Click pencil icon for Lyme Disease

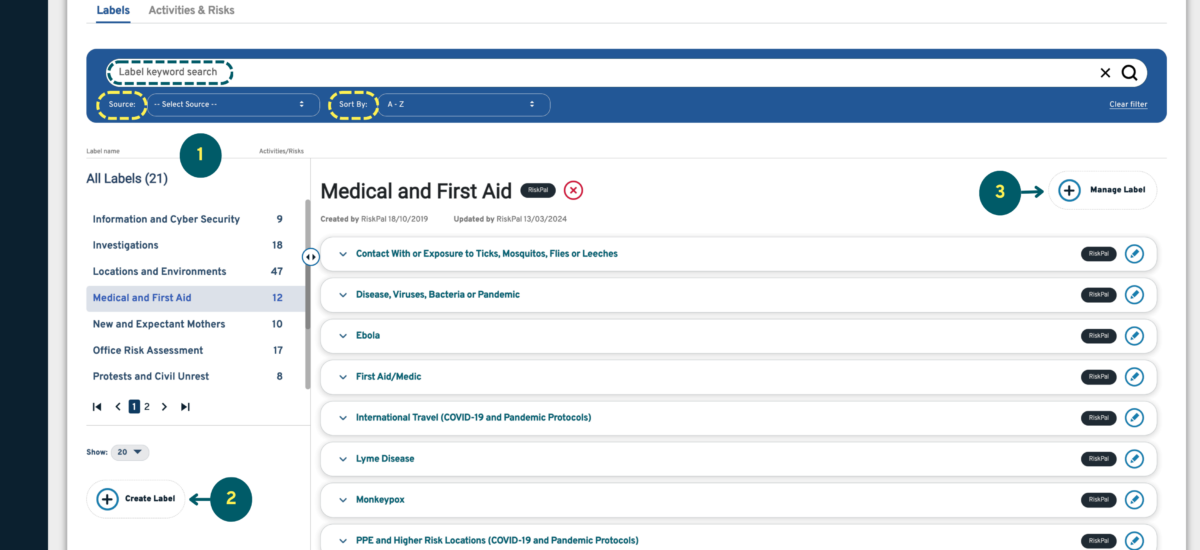coord(1134,459)
